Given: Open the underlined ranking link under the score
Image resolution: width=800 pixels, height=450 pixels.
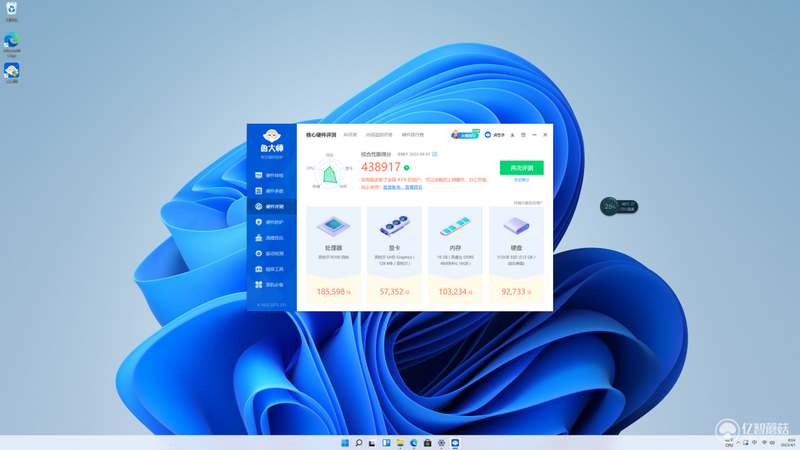Looking at the screenshot, I should (403, 187).
